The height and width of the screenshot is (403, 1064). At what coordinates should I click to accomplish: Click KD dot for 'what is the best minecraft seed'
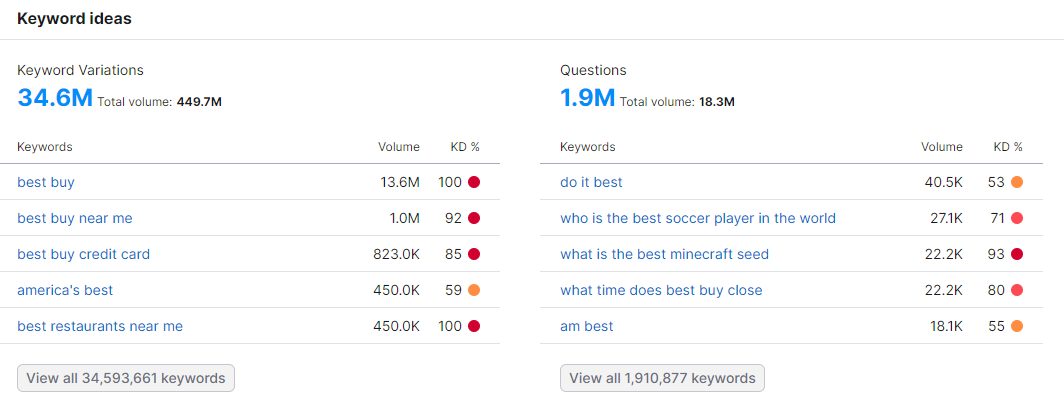pyautogui.click(x=1017, y=254)
